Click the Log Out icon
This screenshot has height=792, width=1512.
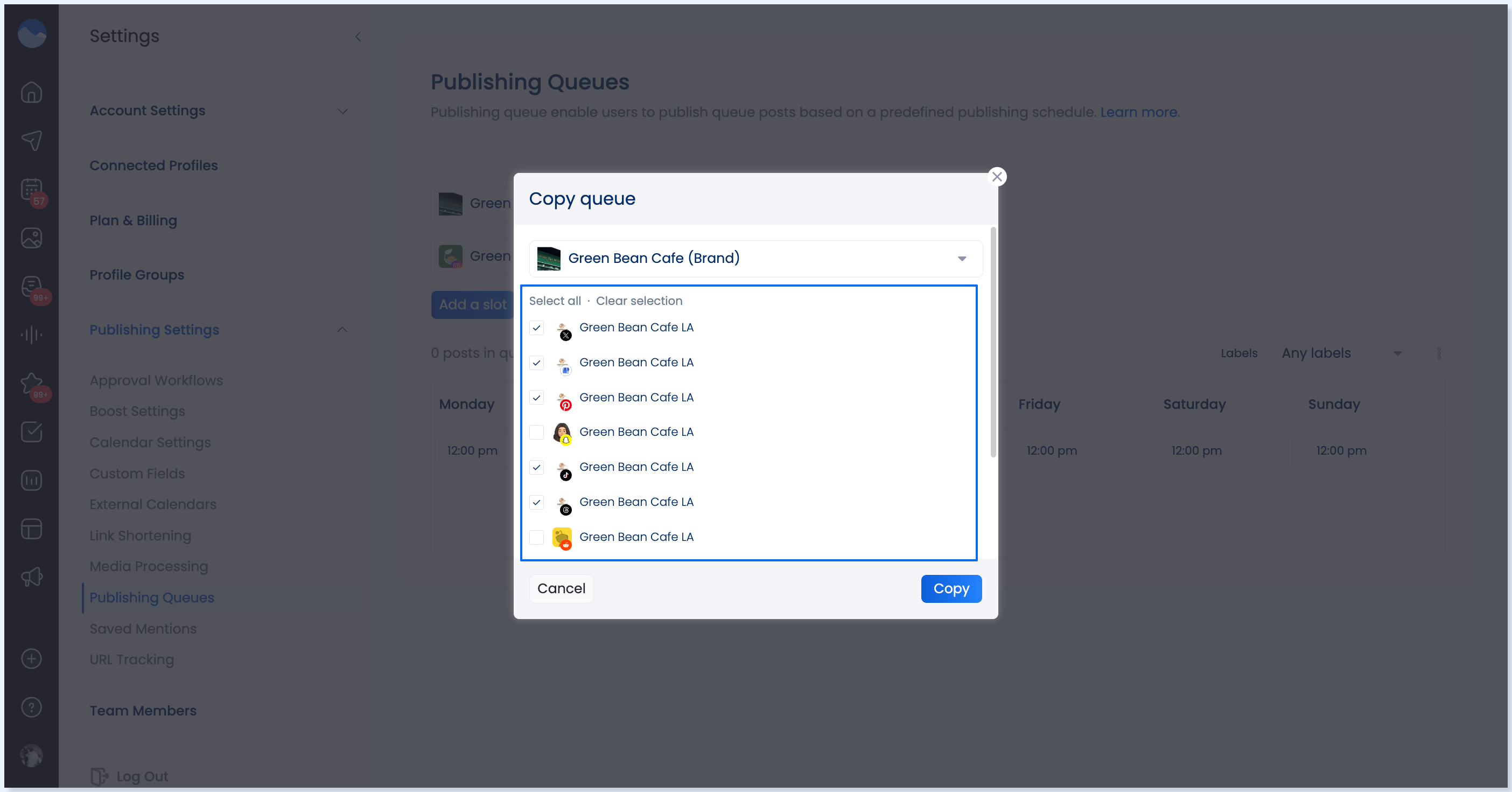click(x=99, y=776)
